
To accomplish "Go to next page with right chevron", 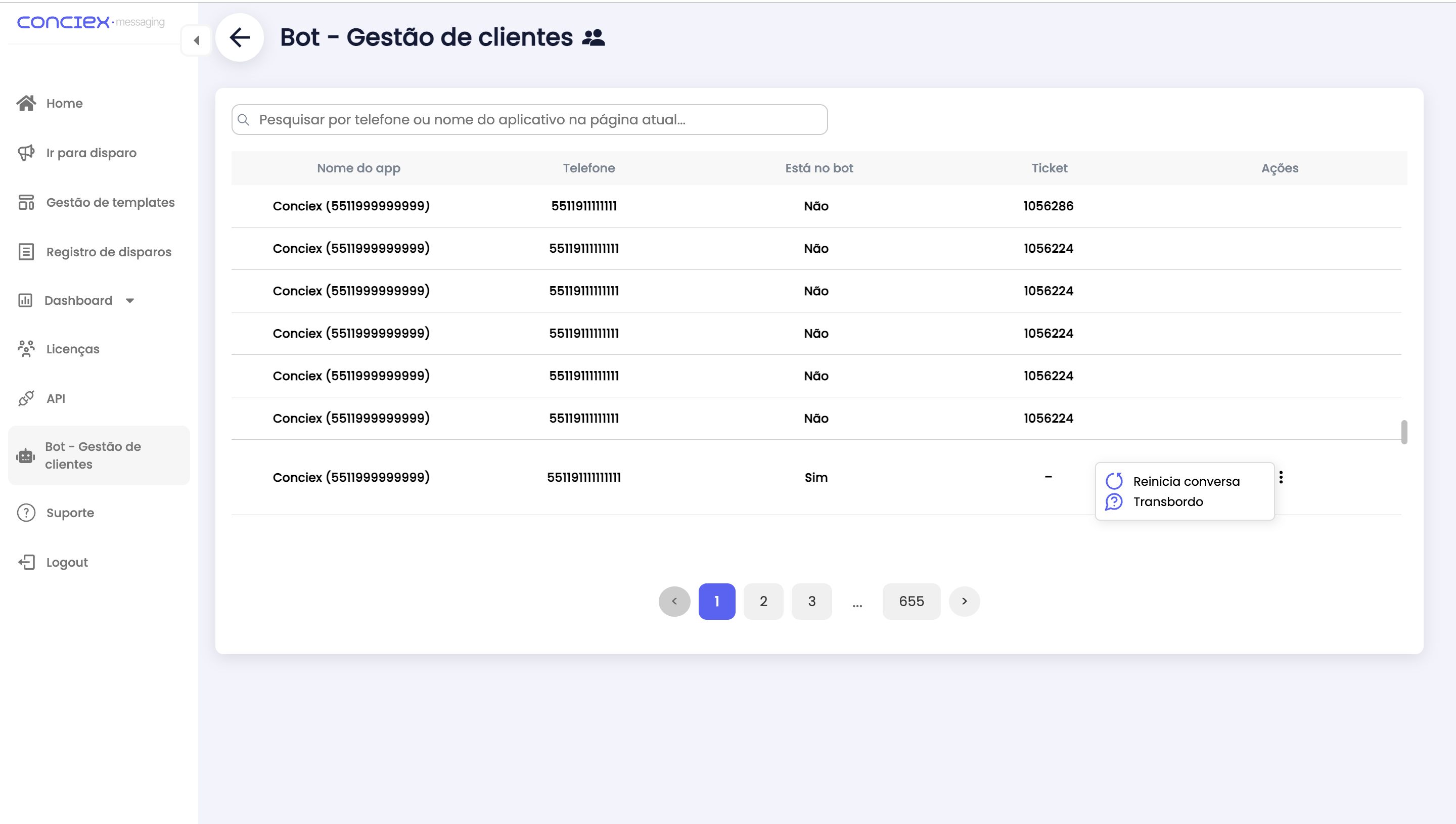I will [964, 601].
